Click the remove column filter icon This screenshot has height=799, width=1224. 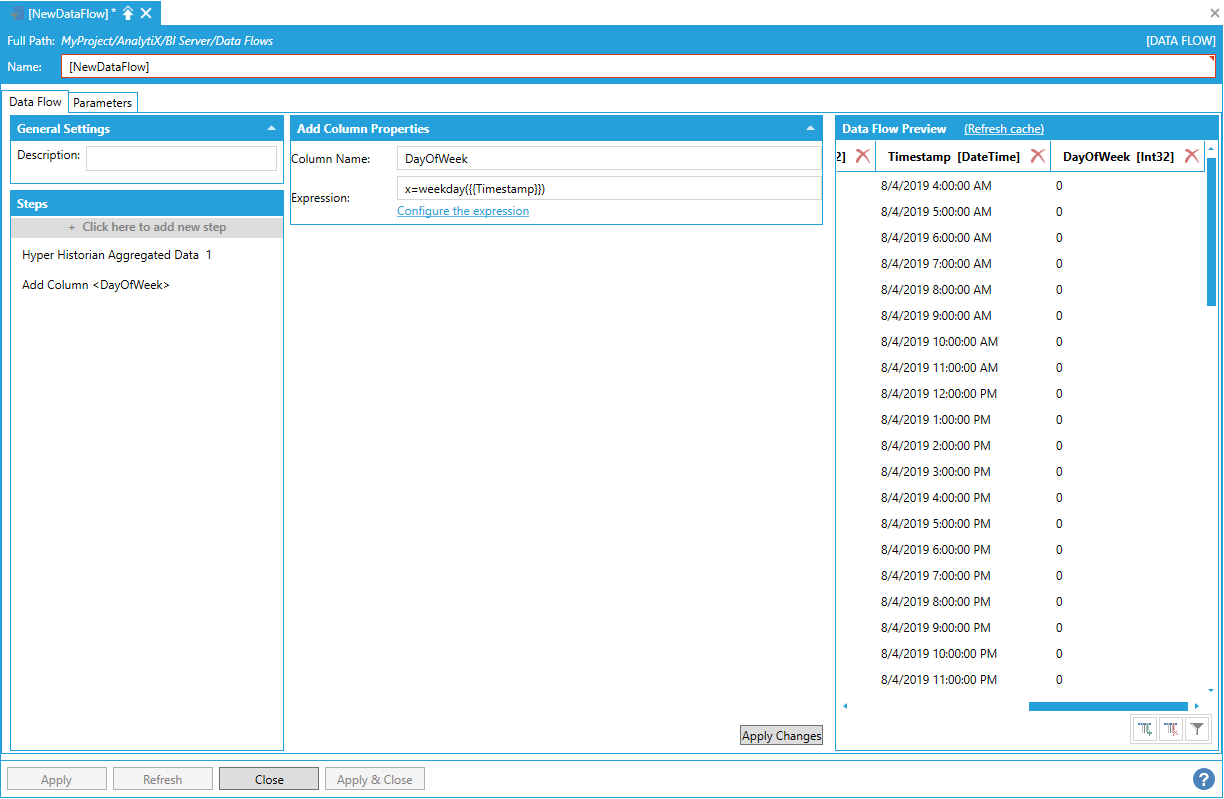click(1171, 729)
